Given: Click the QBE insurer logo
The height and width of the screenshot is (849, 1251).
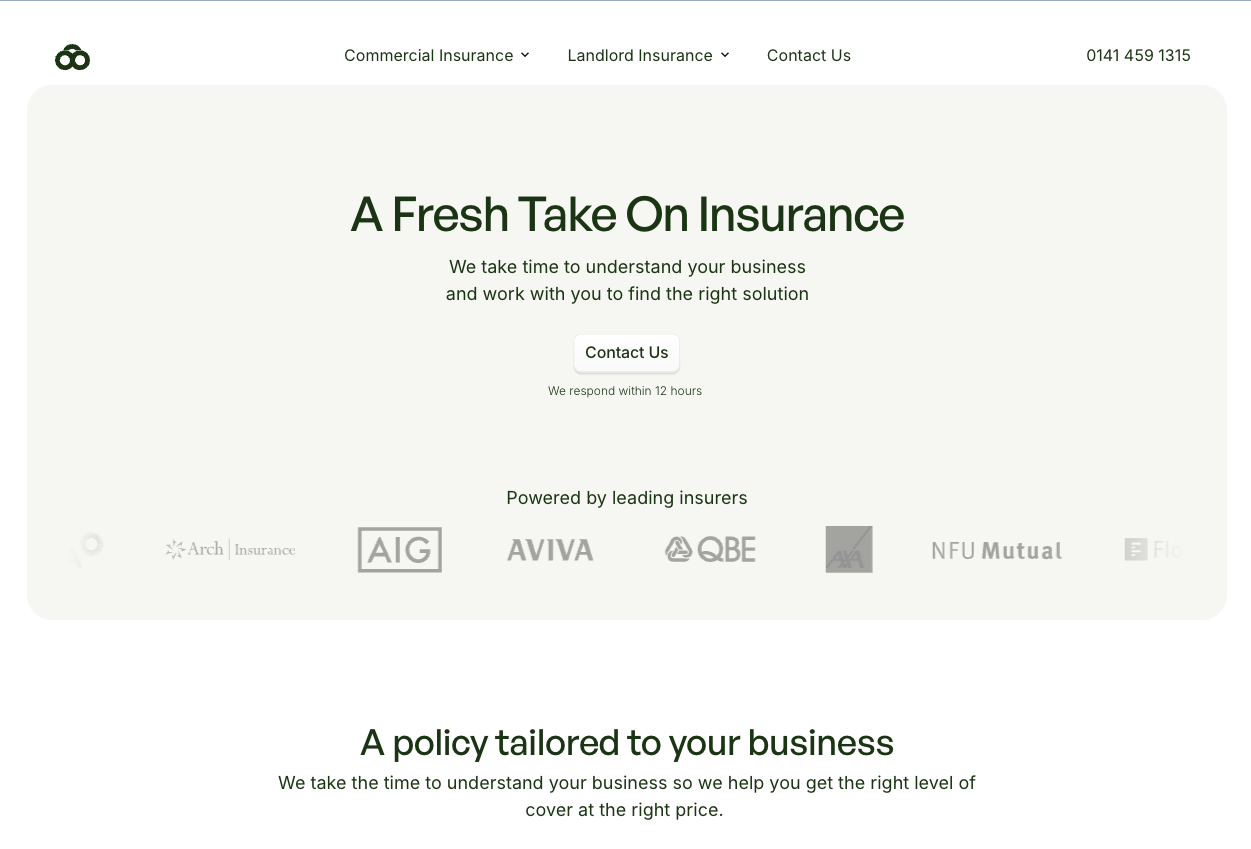Looking at the screenshot, I should coord(710,549).
